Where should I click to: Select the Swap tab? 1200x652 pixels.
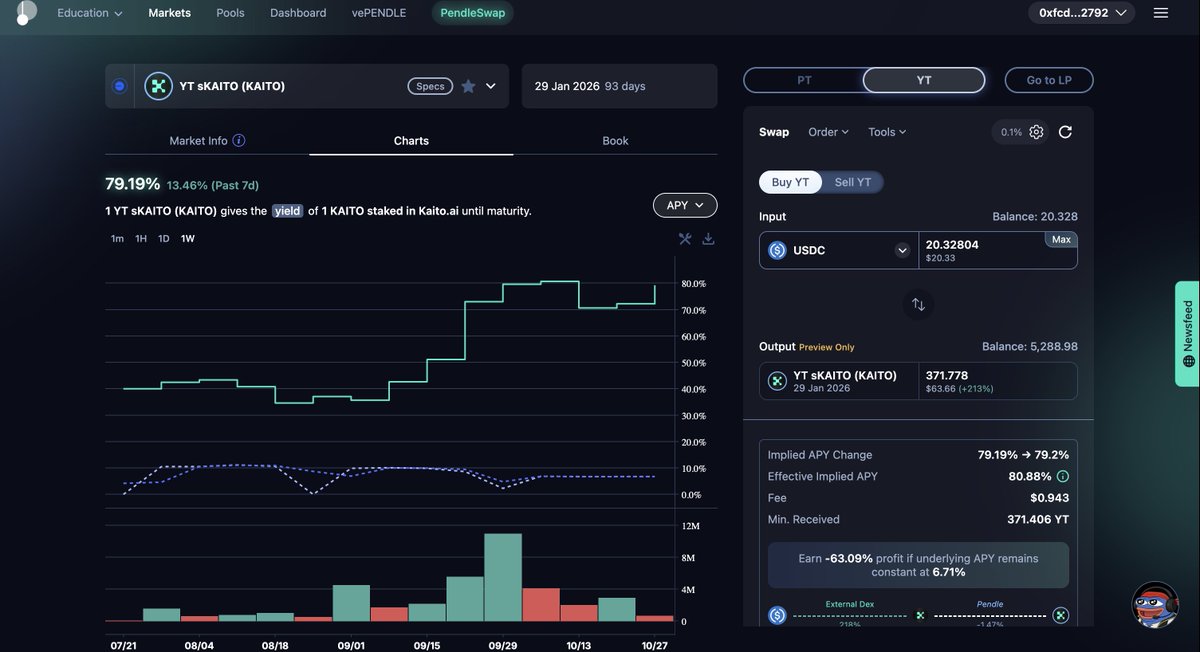pos(774,132)
